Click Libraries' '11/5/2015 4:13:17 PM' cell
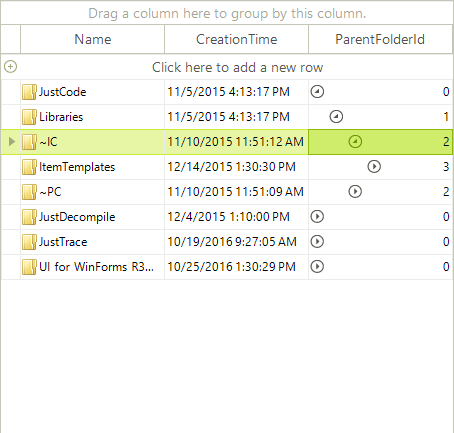 pos(236,117)
